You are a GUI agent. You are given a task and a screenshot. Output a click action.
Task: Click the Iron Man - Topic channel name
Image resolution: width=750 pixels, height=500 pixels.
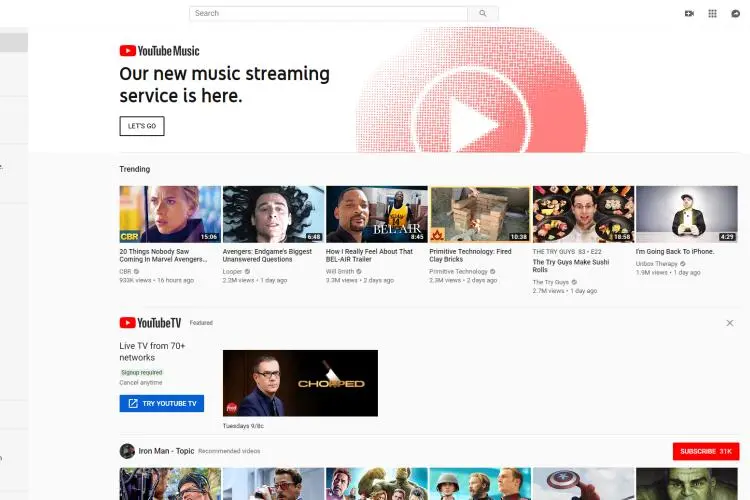(x=166, y=451)
